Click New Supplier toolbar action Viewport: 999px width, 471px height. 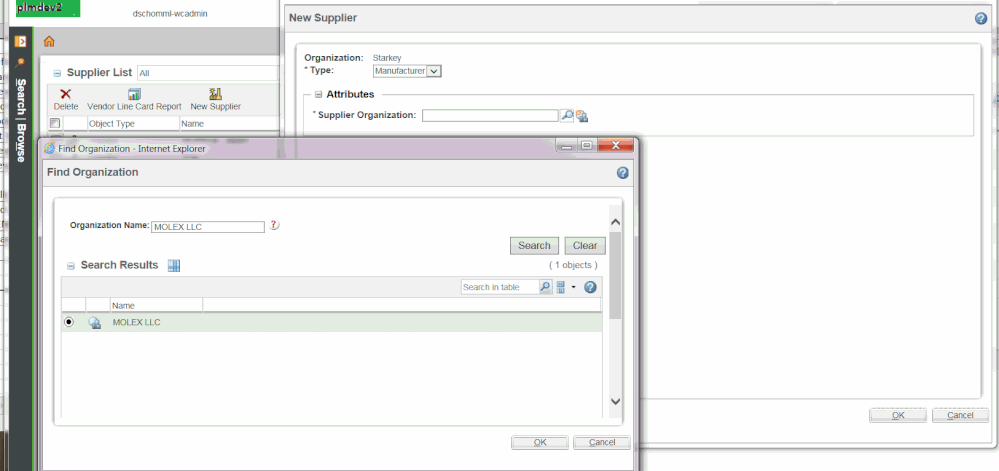215,100
